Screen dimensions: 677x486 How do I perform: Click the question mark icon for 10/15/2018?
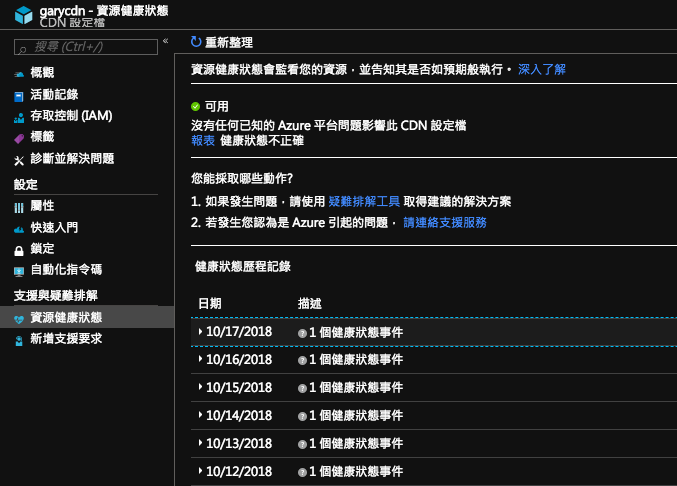click(x=302, y=388)
